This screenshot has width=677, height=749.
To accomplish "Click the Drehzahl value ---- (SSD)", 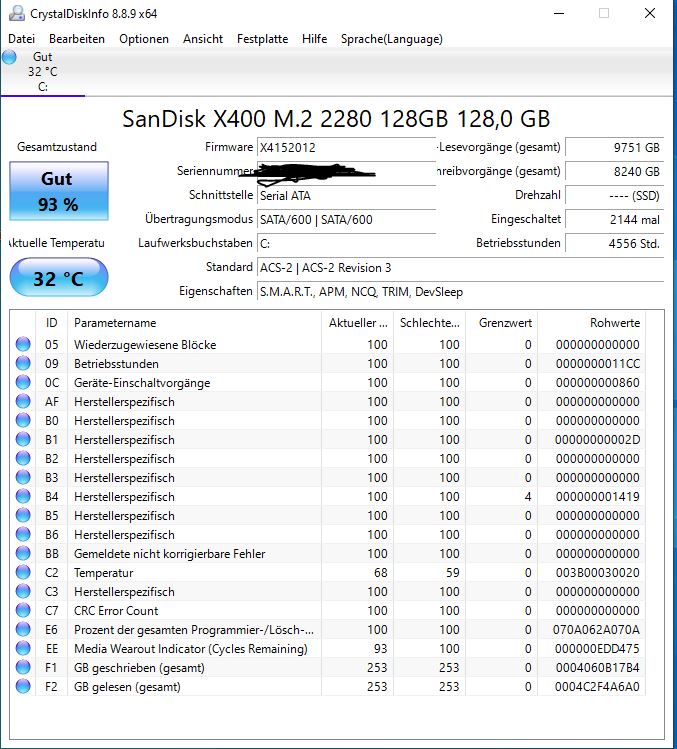I will [614, 195].
